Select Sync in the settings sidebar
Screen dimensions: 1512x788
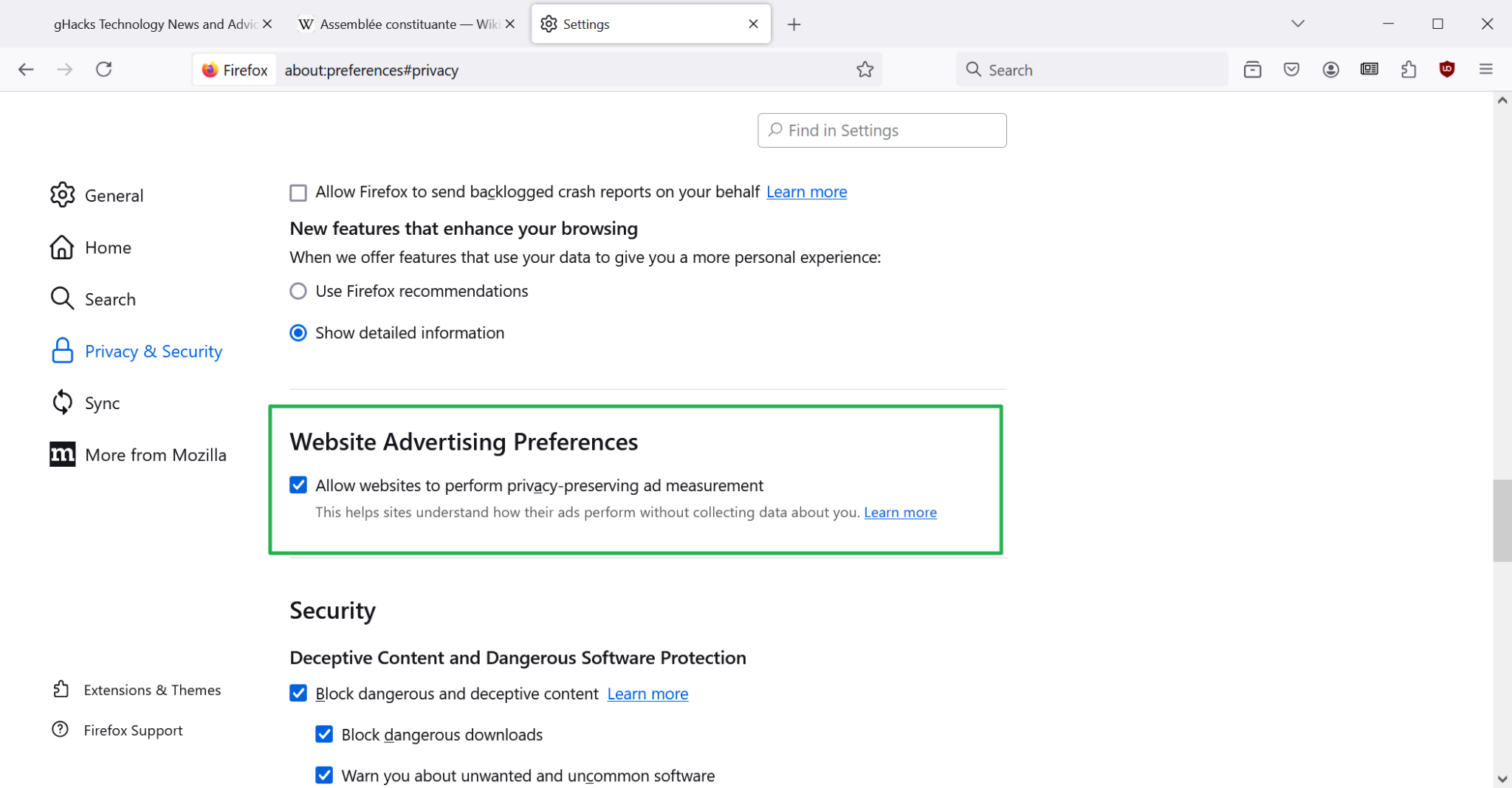pyautogui.click(x=102, y=402)
